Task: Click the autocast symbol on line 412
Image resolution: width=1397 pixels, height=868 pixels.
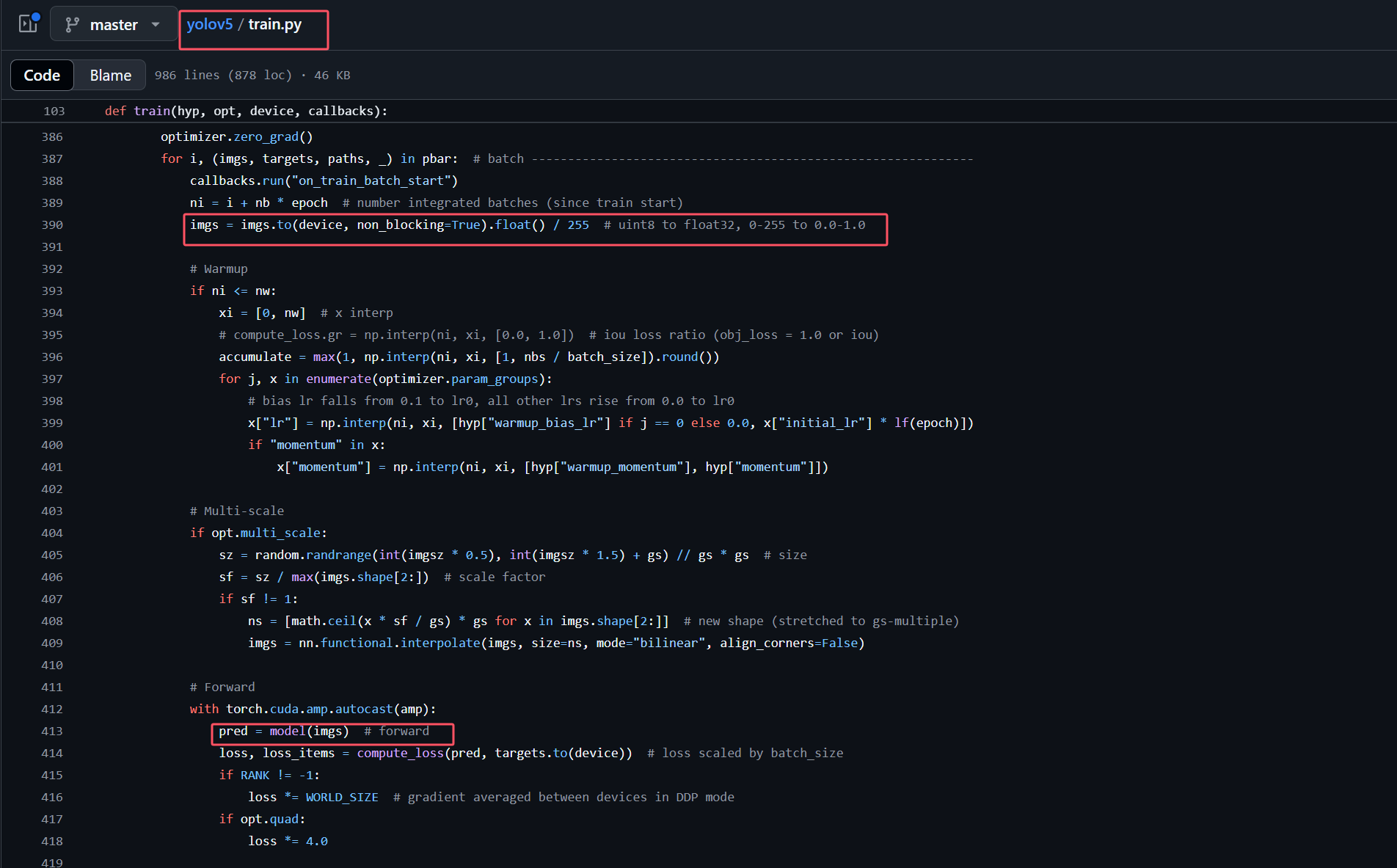Action: tap(364, 710)
